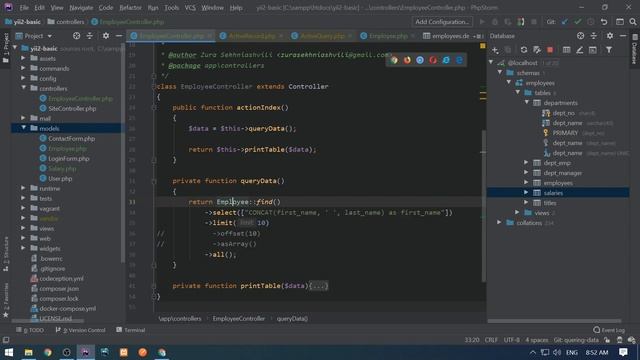This screenshot has width=640, height=360.
Task: Expand the salaries table node
Action: [527, 193]
